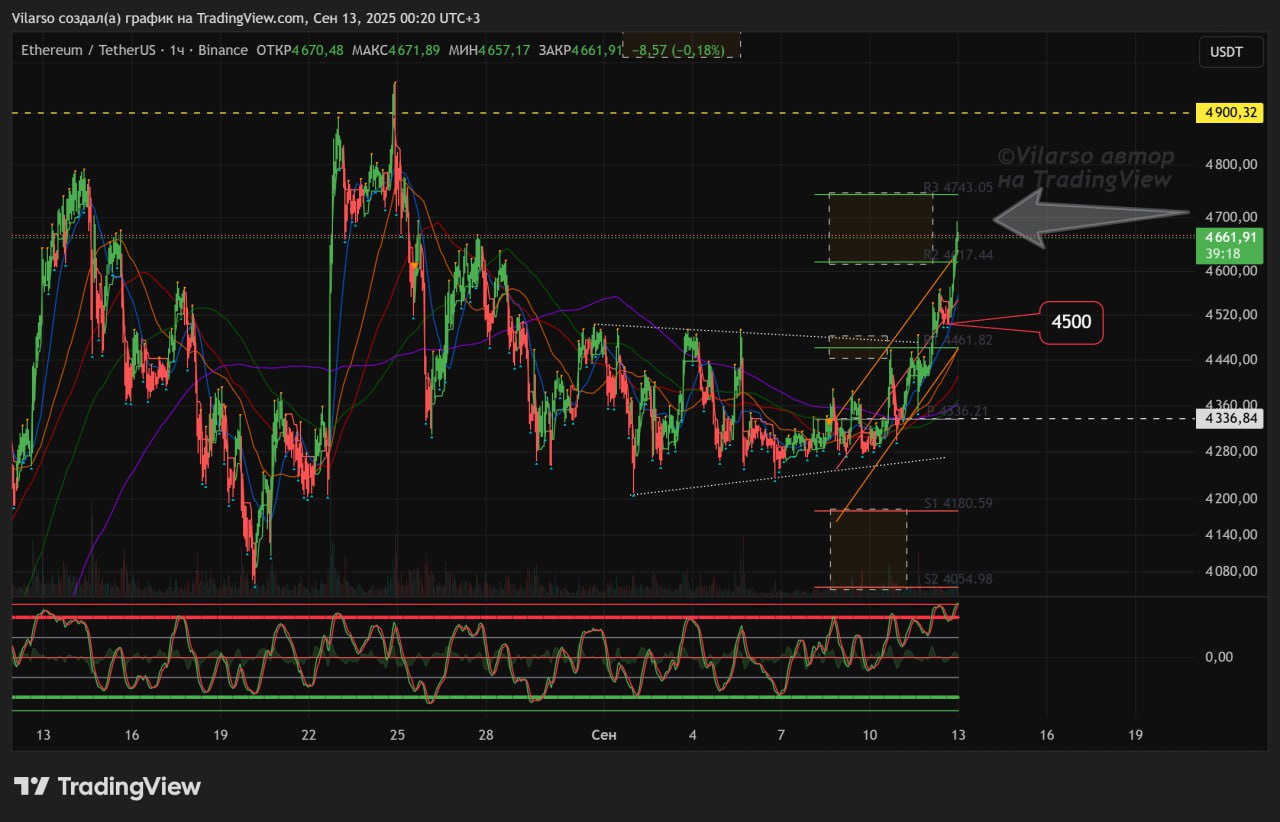Screen dimensions: 1280x822
Task: Click the 7 date on the time axis
Action: (x=780, y=735)
